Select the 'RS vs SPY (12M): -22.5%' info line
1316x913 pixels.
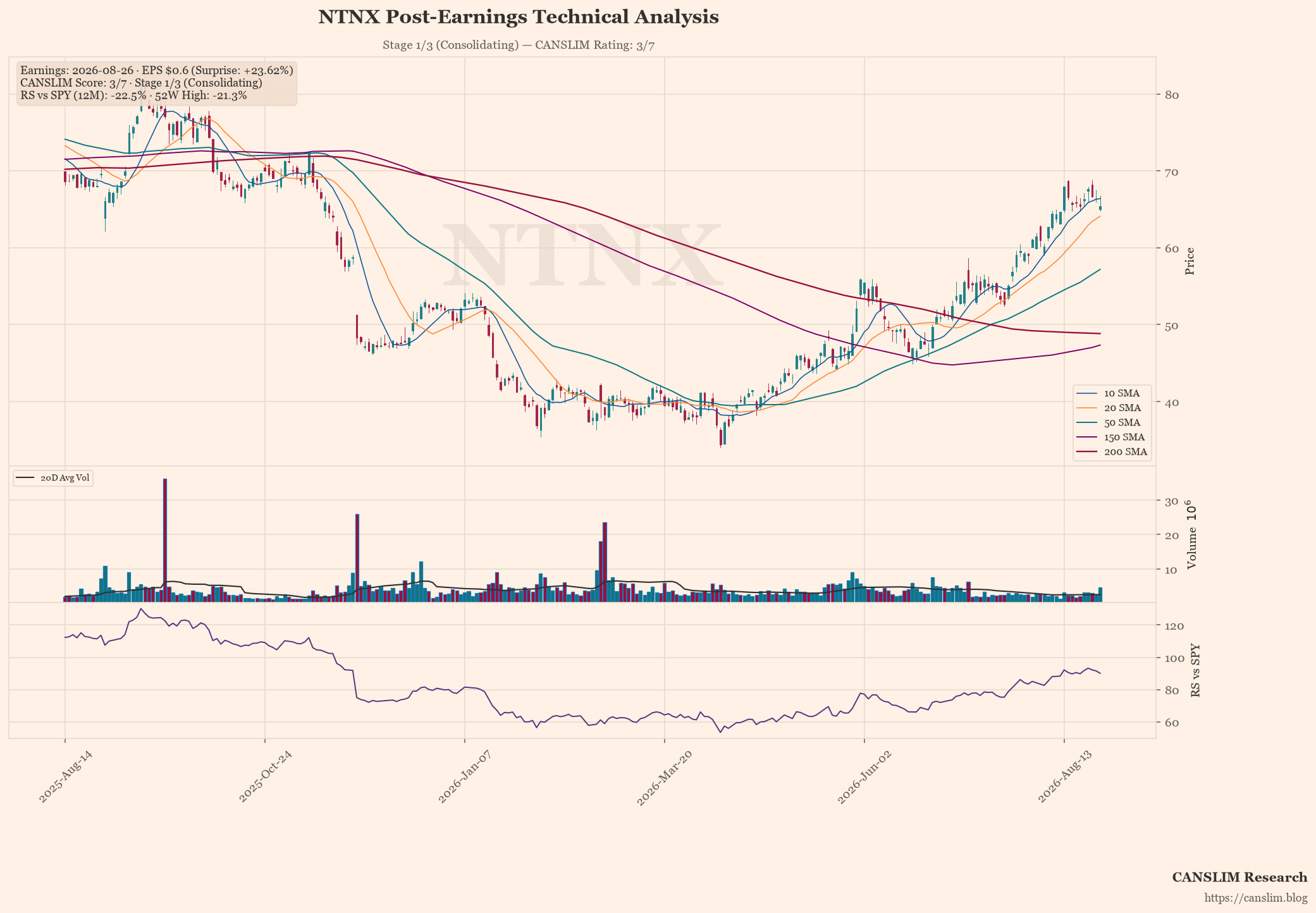pyautogui.click(x=134, y=95)
